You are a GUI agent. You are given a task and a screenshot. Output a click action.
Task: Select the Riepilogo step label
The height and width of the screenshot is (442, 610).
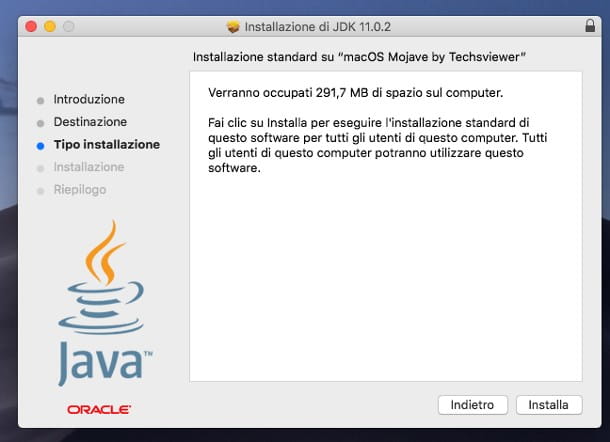[80, 190]
